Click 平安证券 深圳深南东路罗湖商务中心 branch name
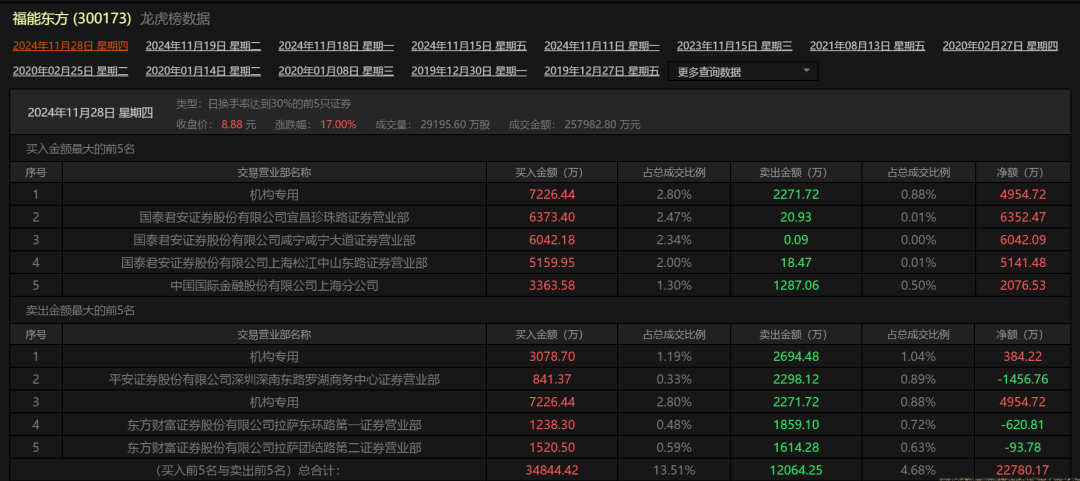This screenshot has height=481, width=1080. point(274,379)
